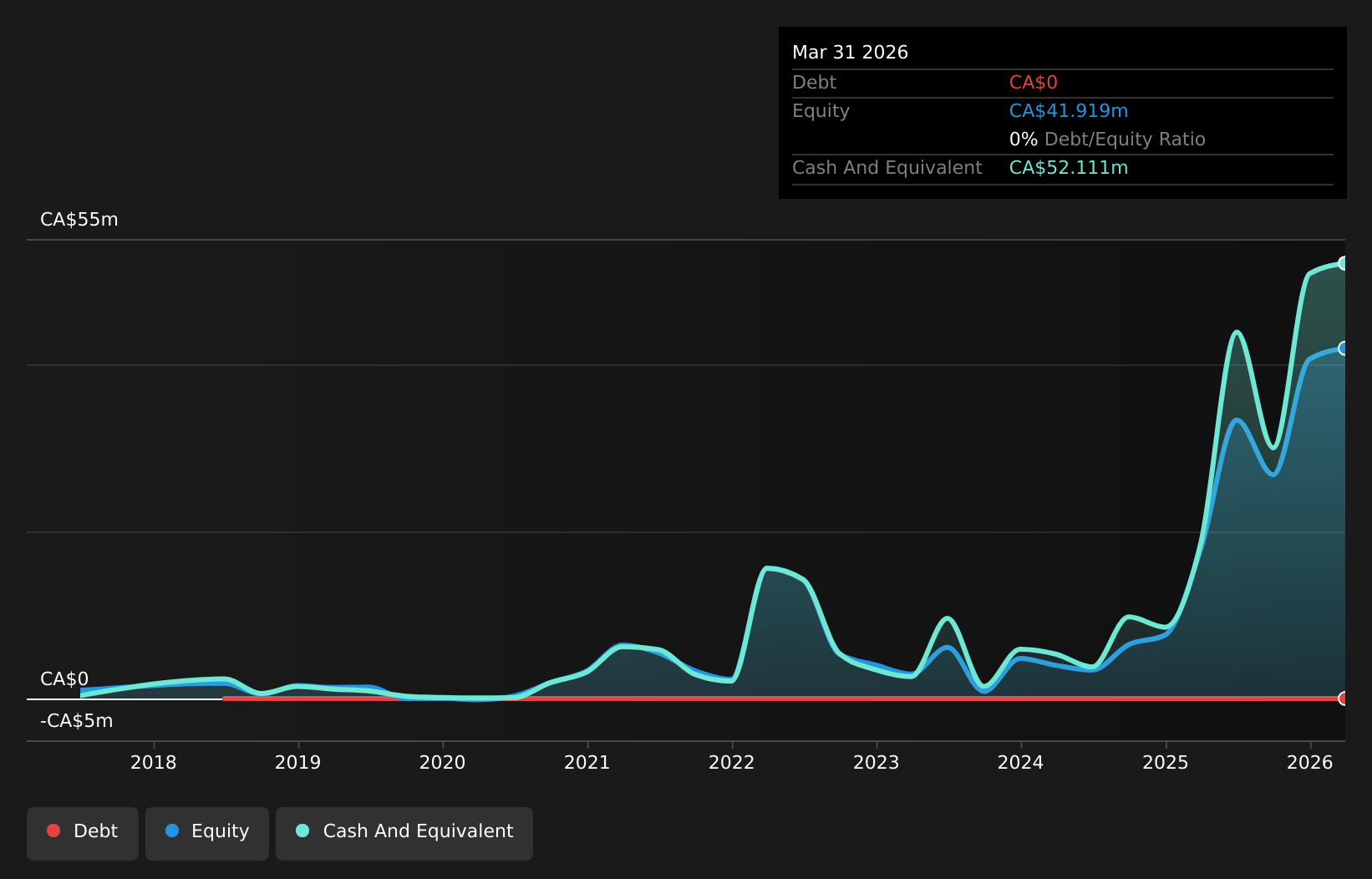1372x879 pixels.
Task: Click the teal Cash And Equivalent legend dot
Action: coord(302,831)
